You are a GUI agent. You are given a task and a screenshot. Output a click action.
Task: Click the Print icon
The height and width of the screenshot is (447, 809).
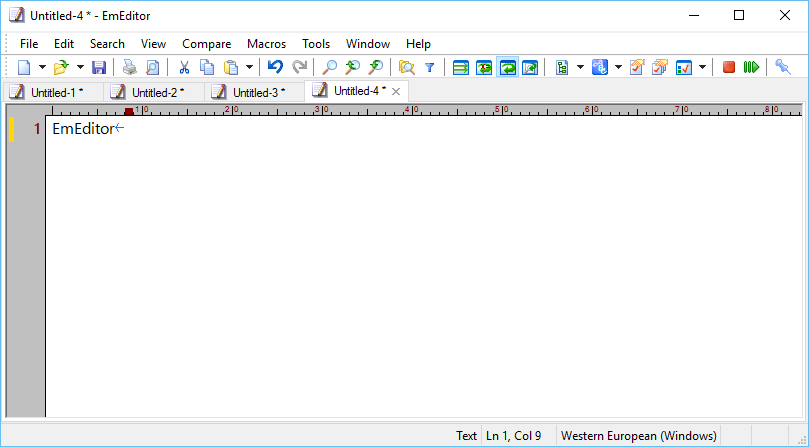pos(130,67)
